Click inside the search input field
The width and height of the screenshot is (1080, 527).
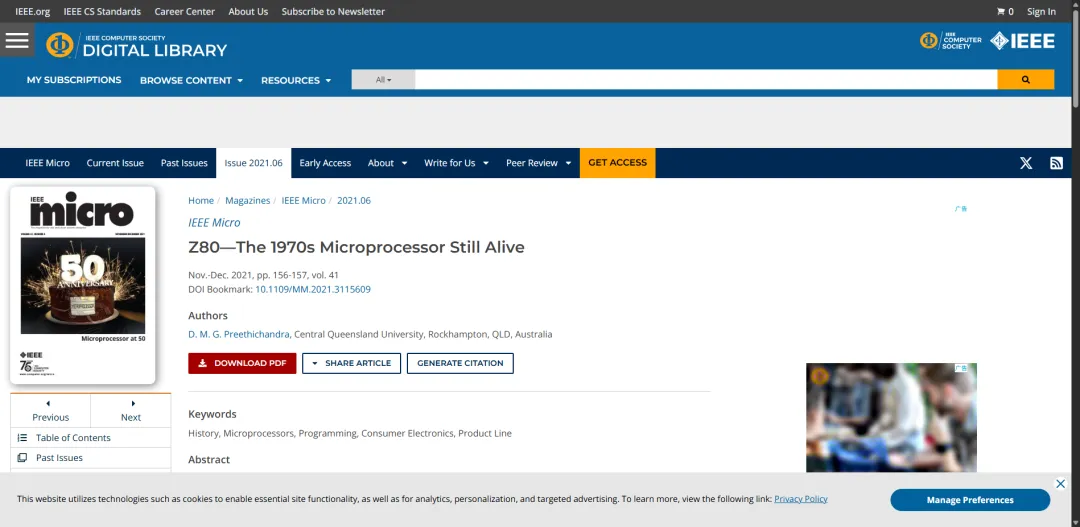(x=706, y=80)
